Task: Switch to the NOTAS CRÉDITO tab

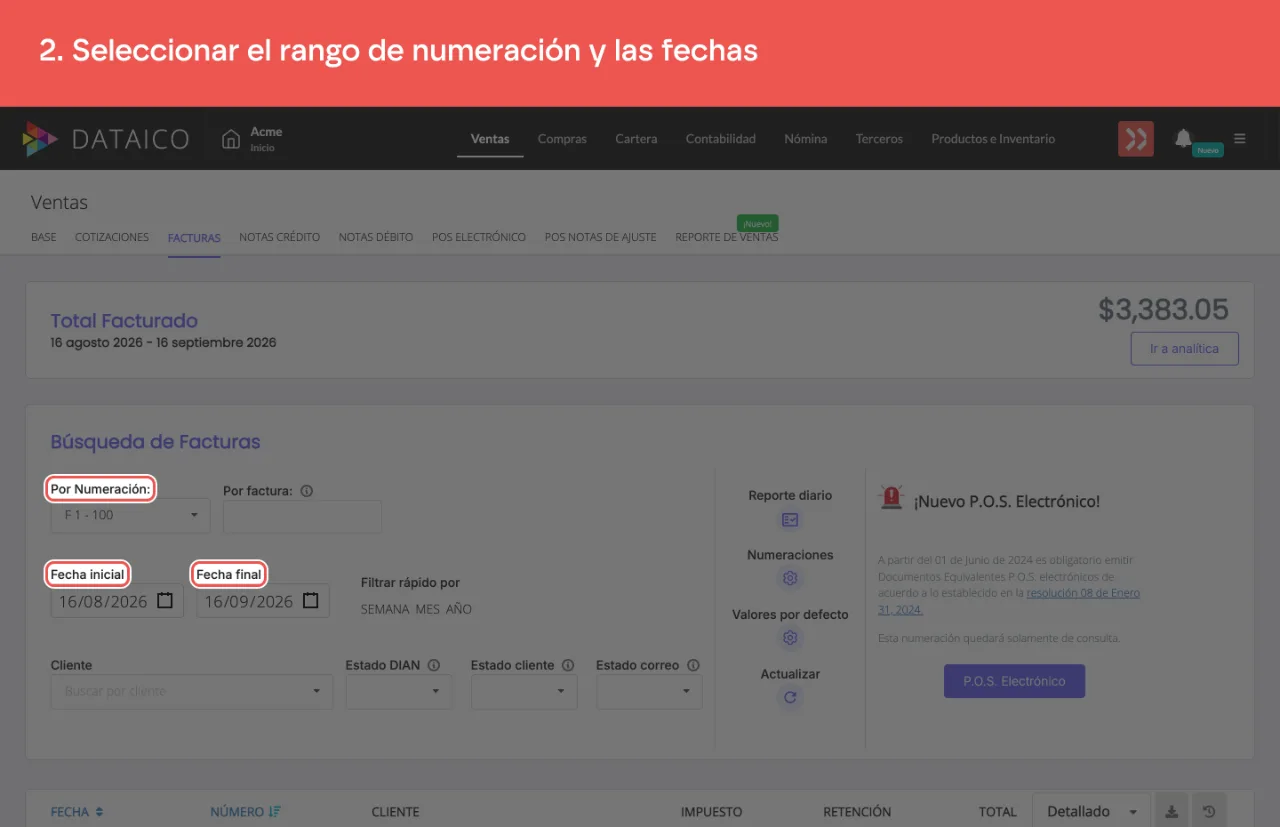Action: click(x=280, y=237)
